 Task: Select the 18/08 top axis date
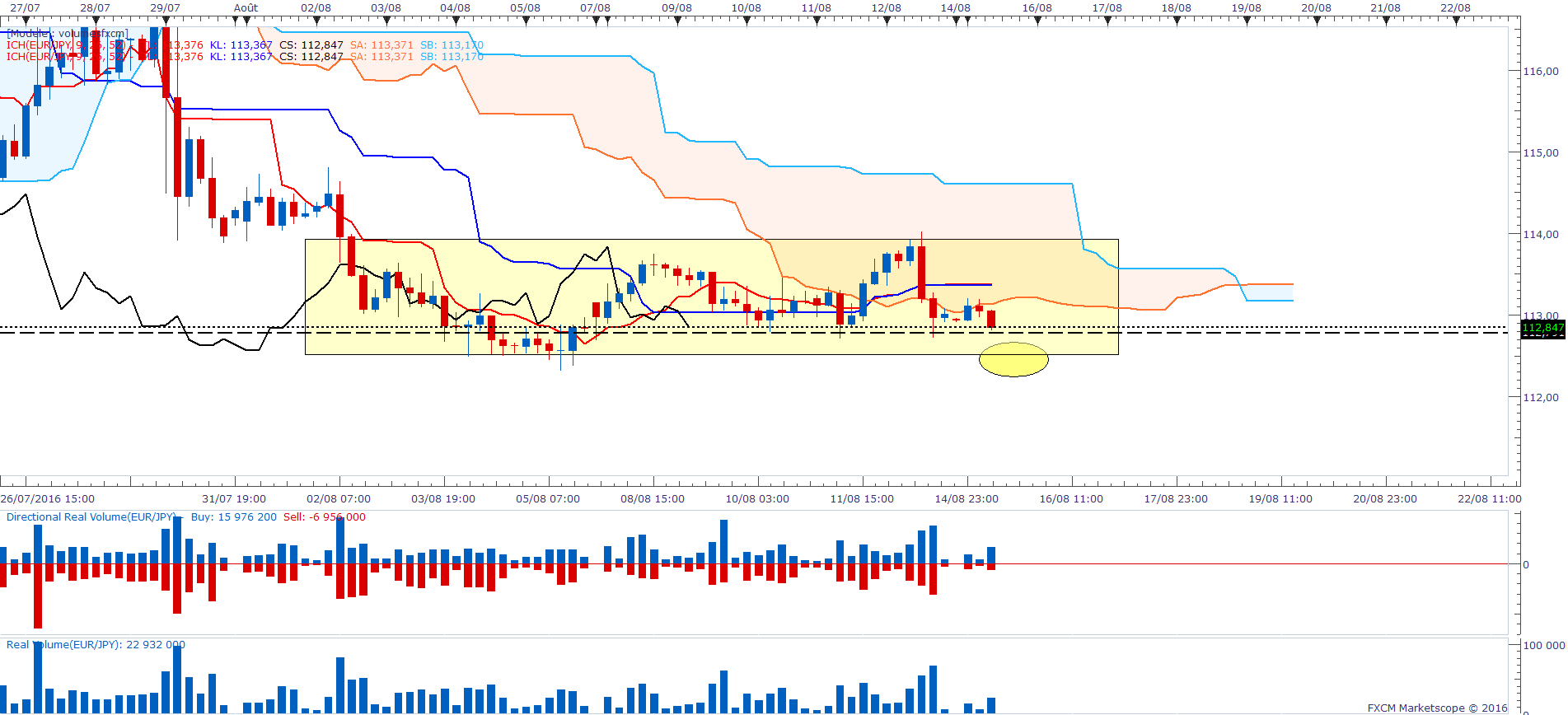pos(1177,8)
